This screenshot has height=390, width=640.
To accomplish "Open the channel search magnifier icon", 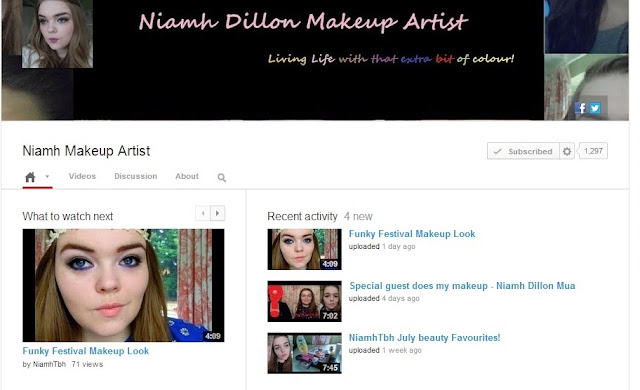I will pyautogui.click(x=222, y=177).
